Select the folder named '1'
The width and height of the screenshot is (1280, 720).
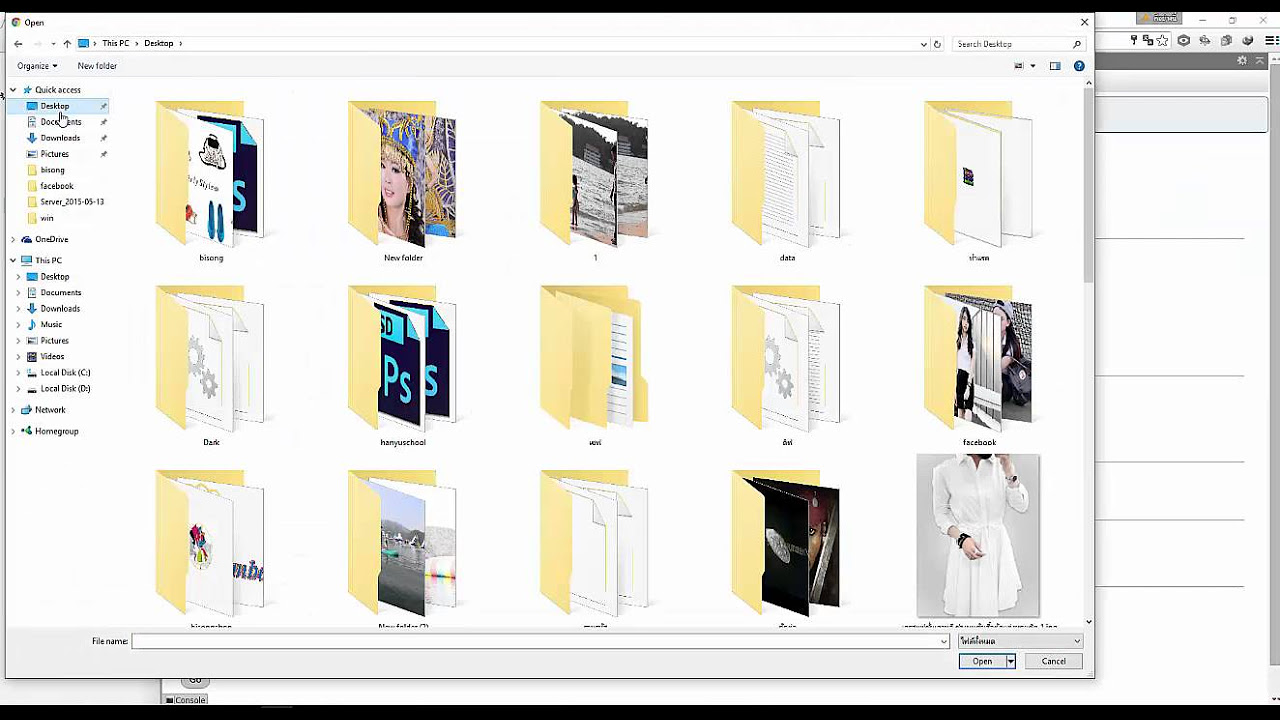(594, 172)
